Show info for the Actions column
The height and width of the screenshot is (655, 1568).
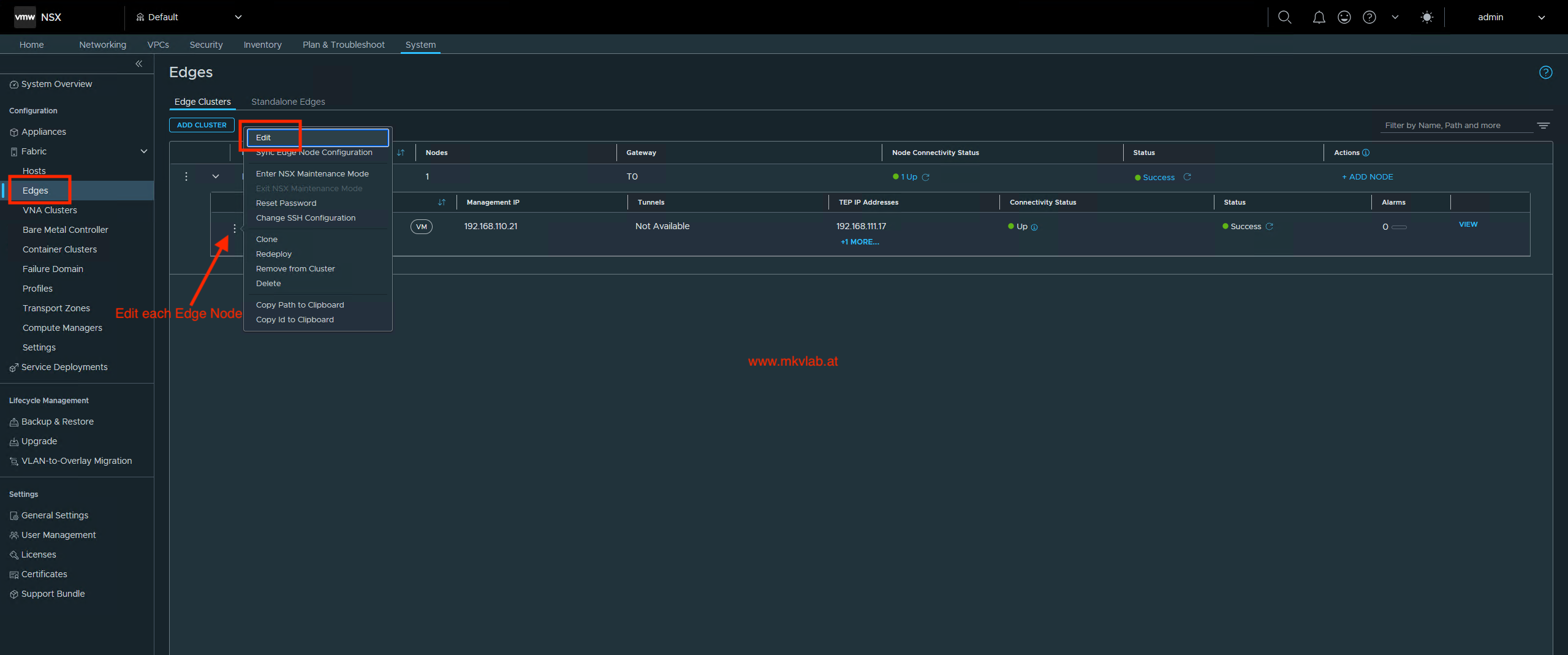[1366, 153]
